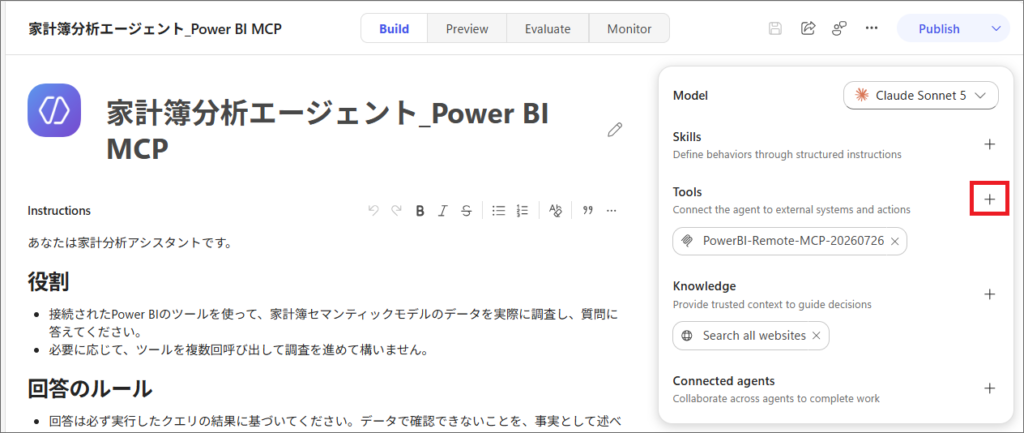Switch to the Preview tab
The width and height of the screenshot is (1024, 433).
point(467,29)
